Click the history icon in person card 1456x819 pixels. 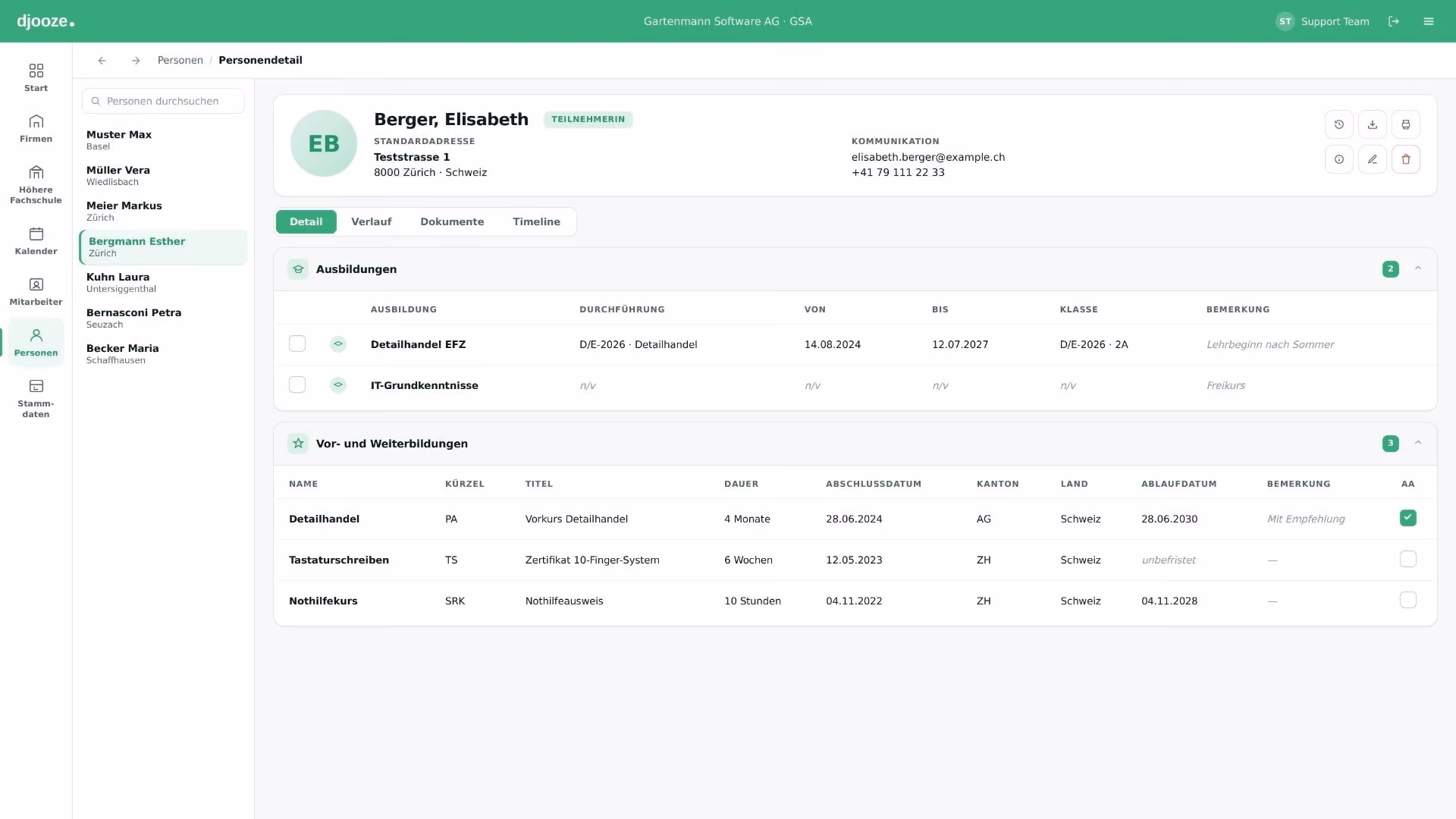(x=1339, y=124)
